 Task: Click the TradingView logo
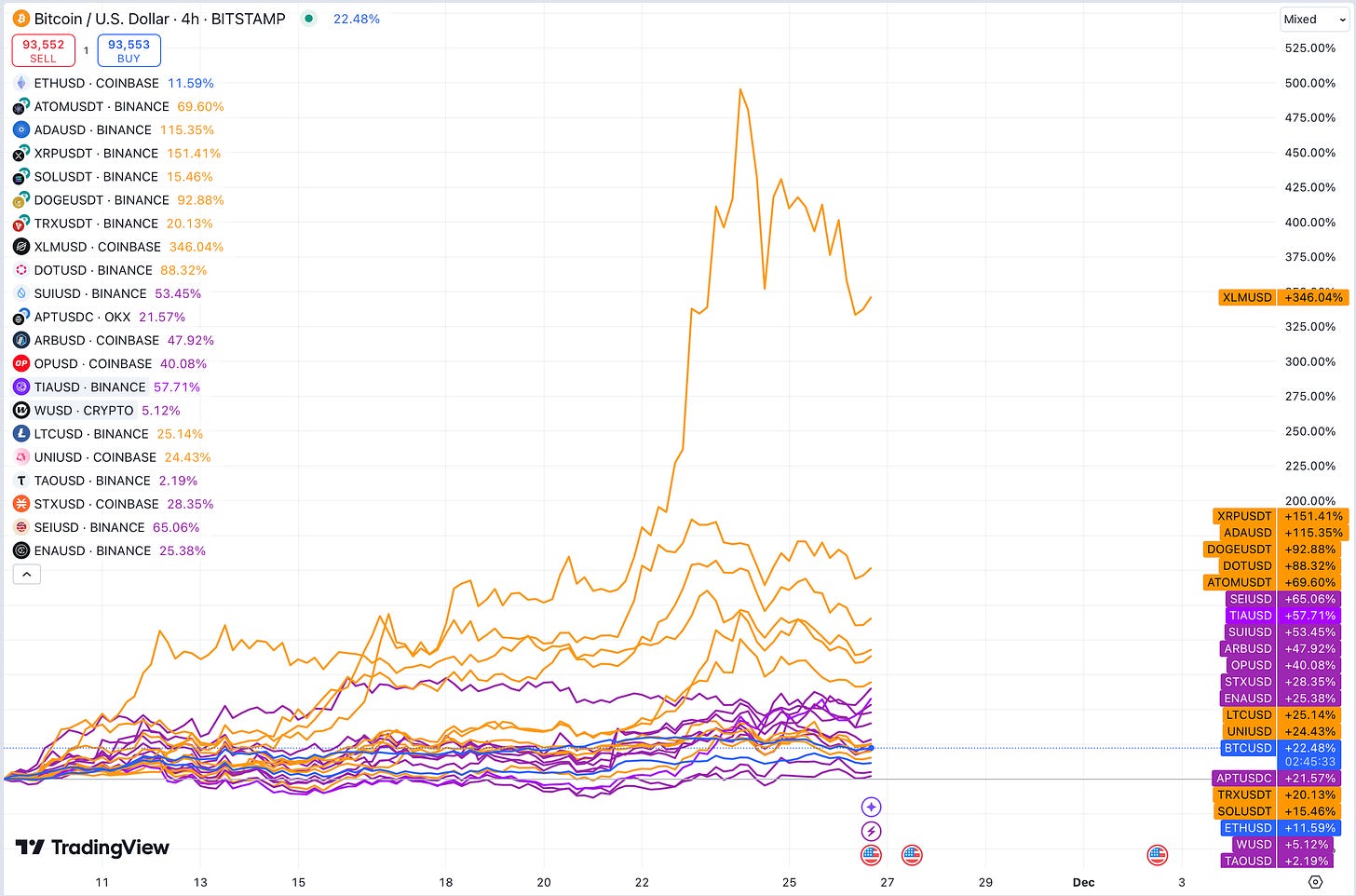pyautogui.click(x=92, y=848)
